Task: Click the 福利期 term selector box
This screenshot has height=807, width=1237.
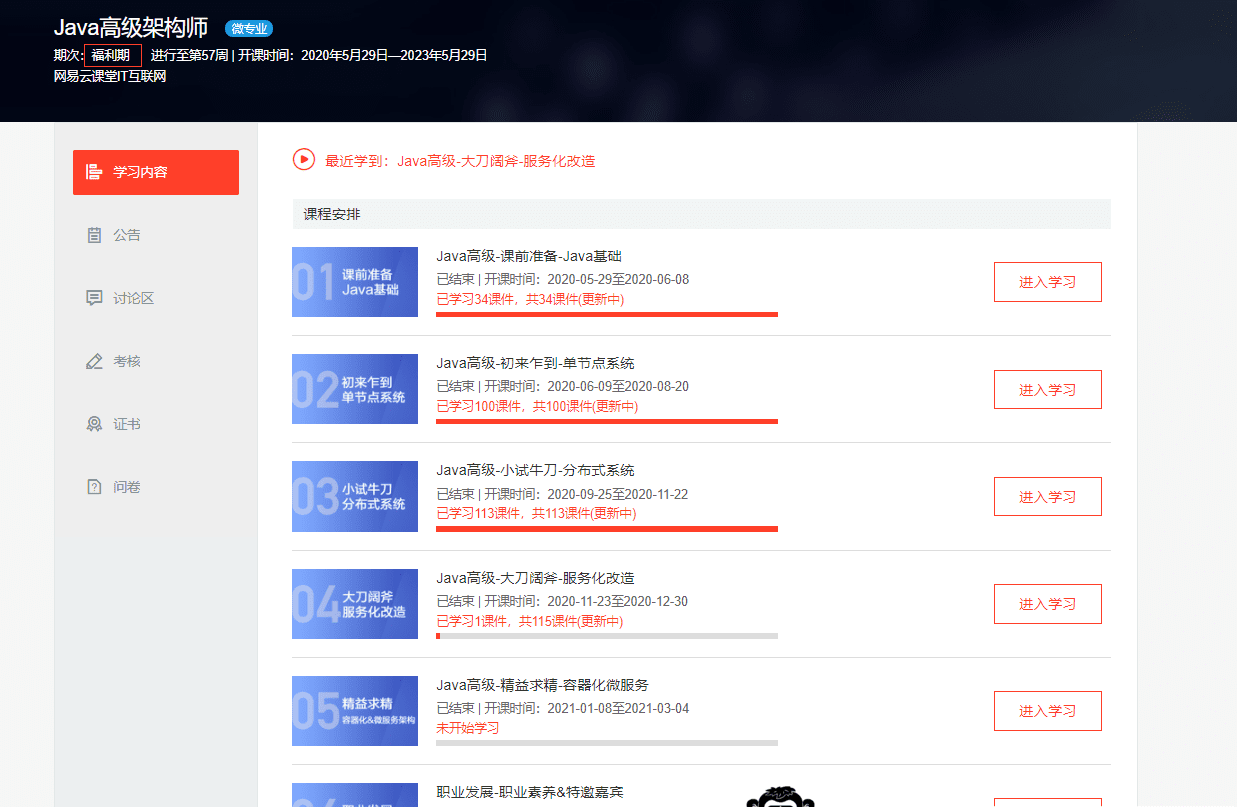Action: point(113,55)
